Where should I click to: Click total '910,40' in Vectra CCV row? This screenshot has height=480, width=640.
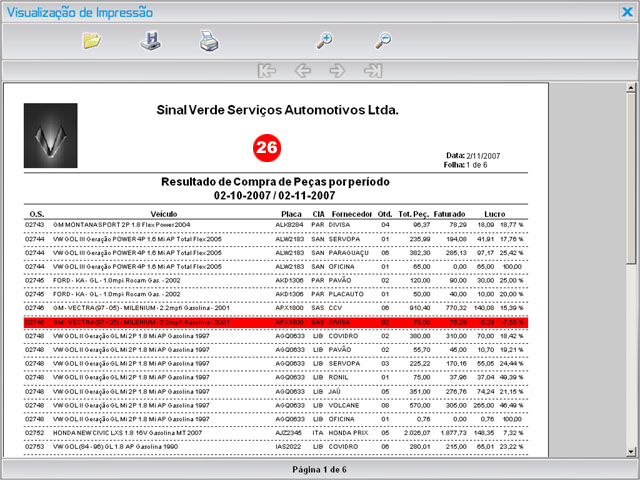pyautogui.click(x=422, y=308)
